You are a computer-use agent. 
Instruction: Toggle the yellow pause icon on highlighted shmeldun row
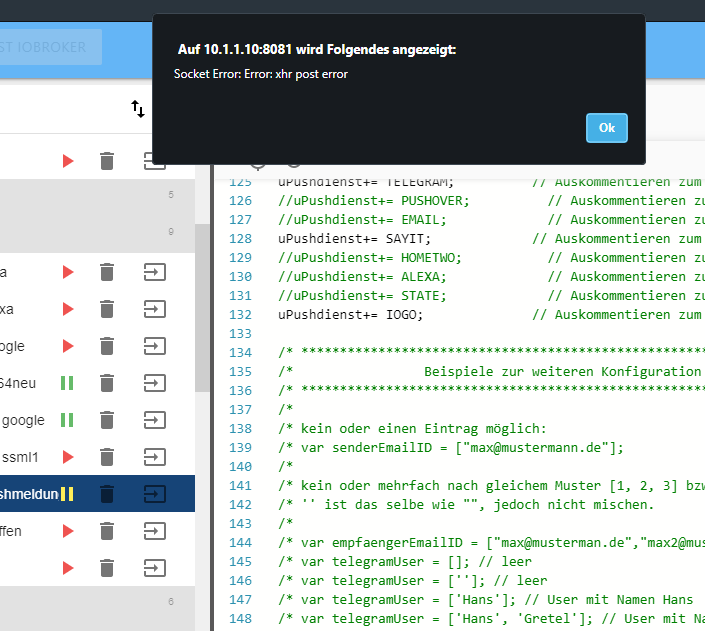[68, 494]
